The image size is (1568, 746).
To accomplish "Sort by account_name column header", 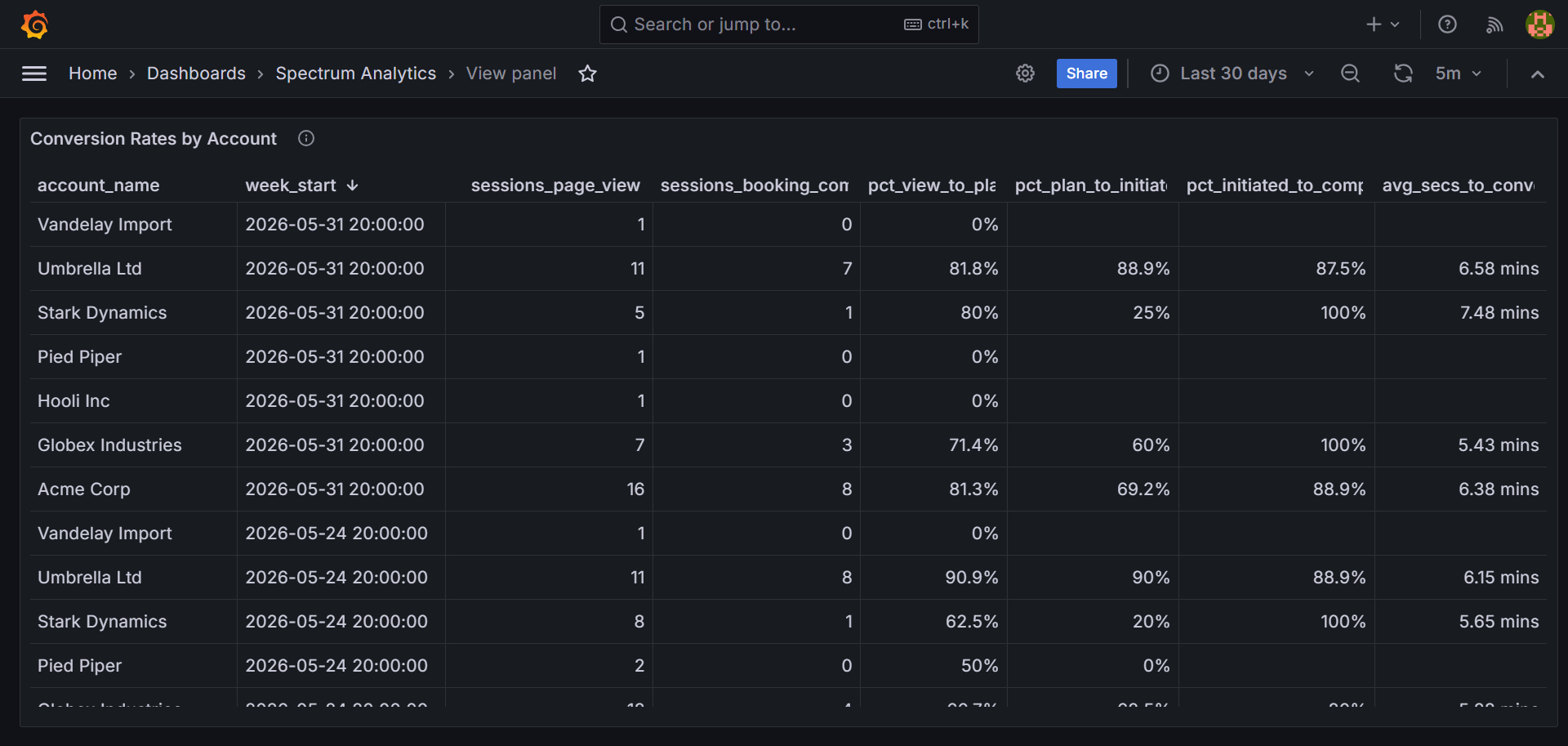I will pyautogui.click(x=99, y=185).
